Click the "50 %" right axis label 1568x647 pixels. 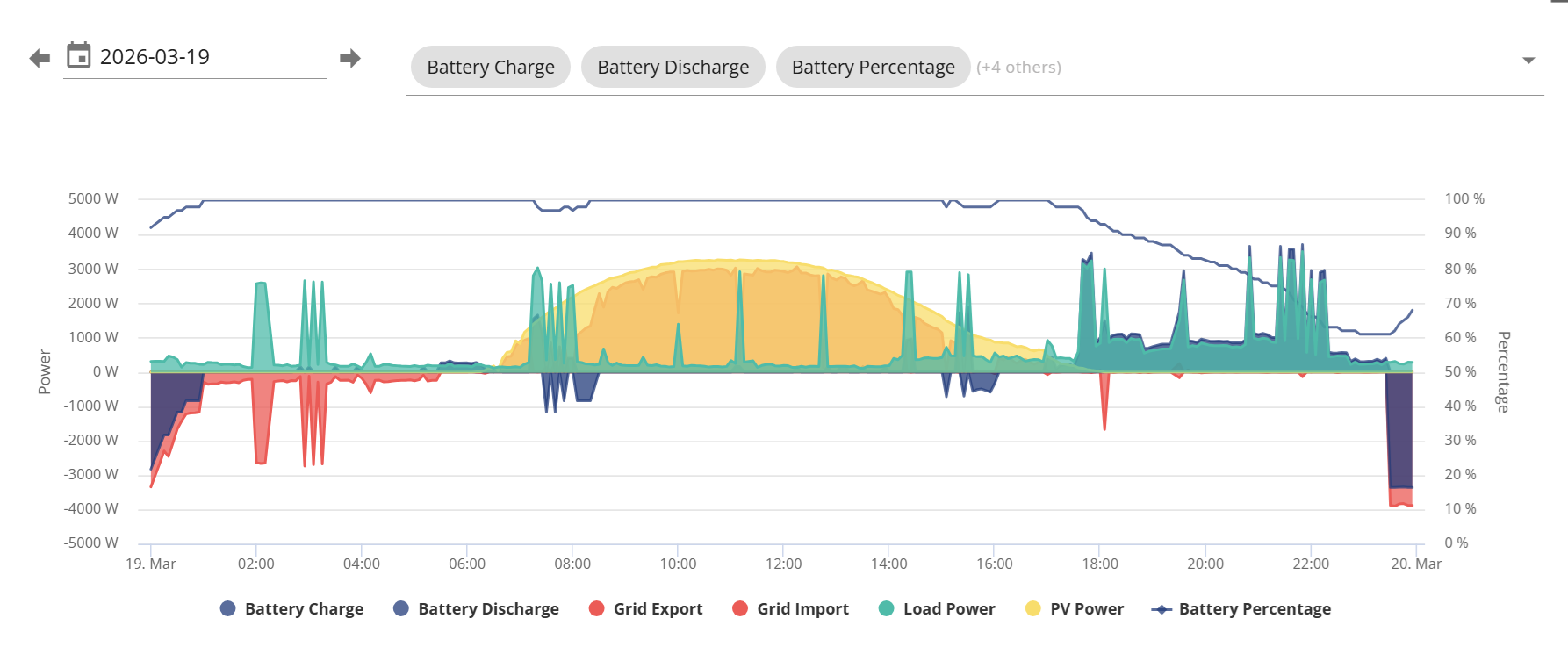click(x=1461, y=371)
